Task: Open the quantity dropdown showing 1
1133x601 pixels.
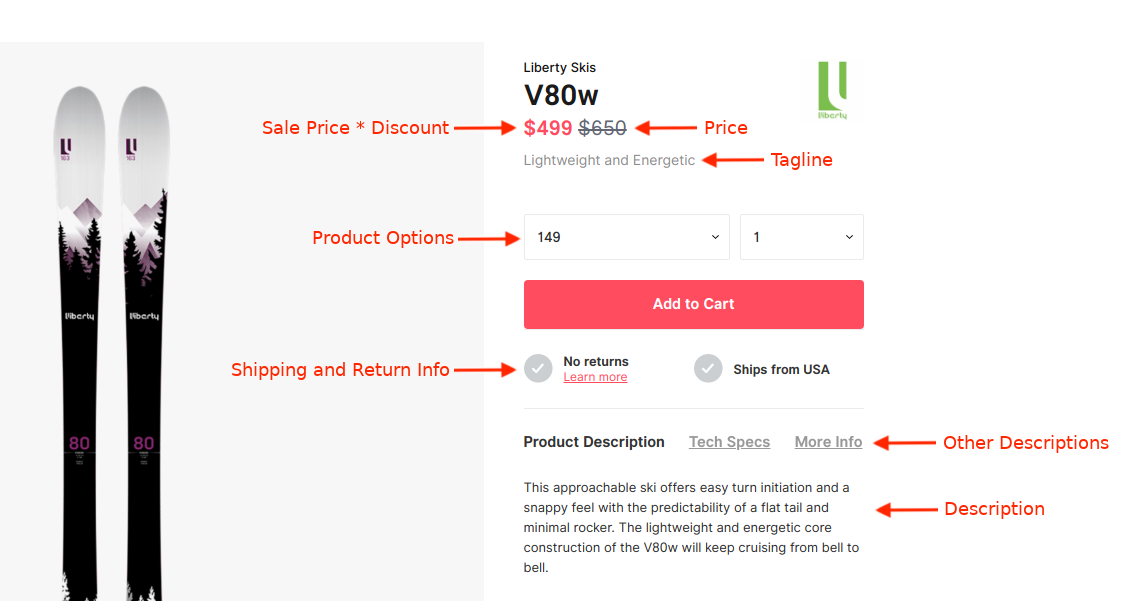Action: click(801, 237)
